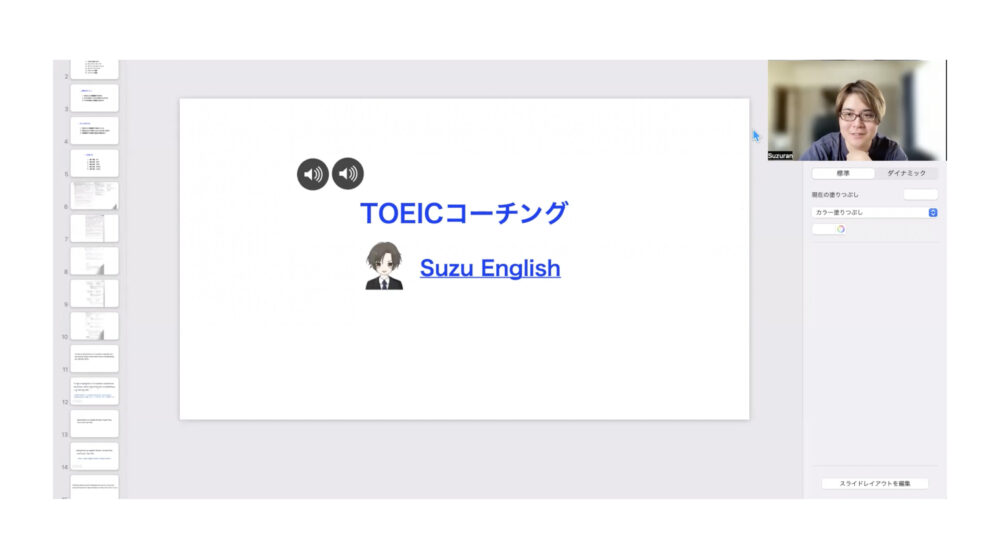The image size is (1000, 557).
Task: Select slide 6 thumbnail in navigator
Action: 94,195
